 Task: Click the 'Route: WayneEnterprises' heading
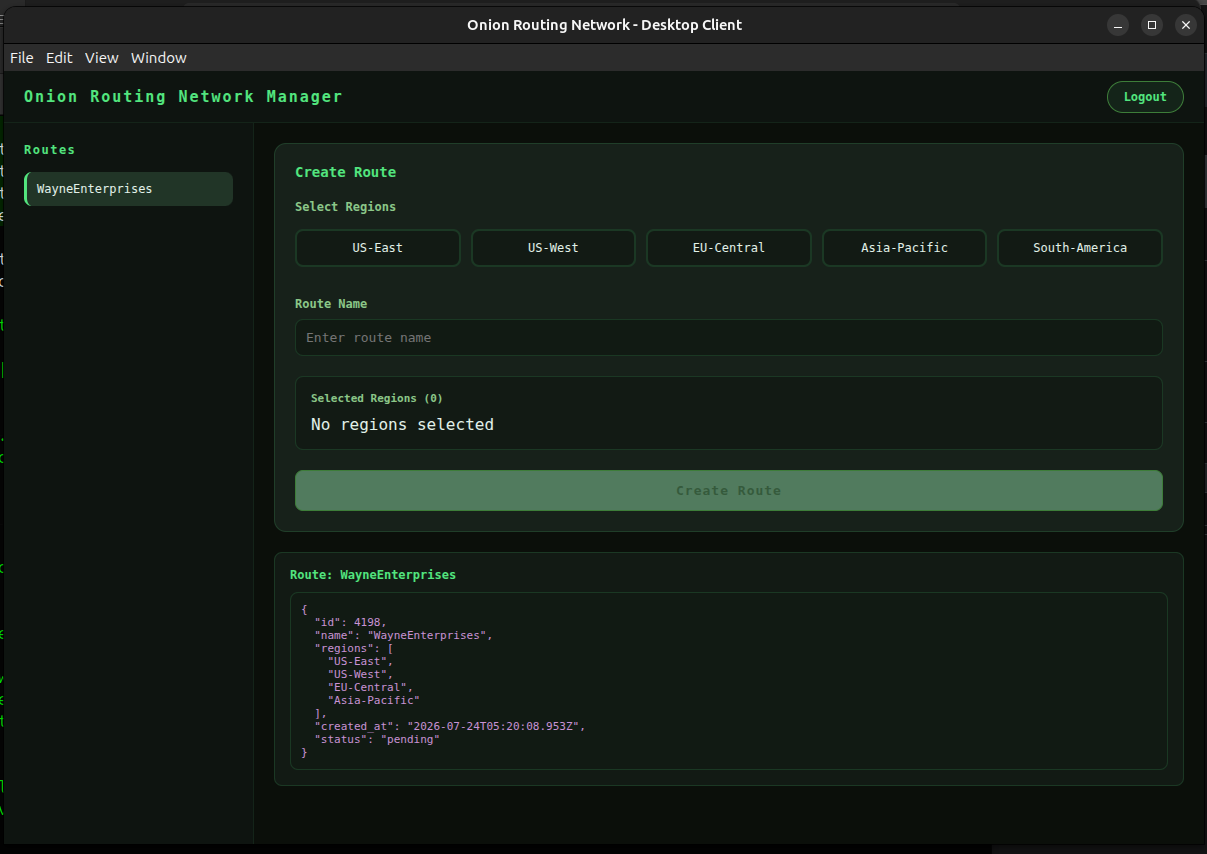click(x=373, y=575)
